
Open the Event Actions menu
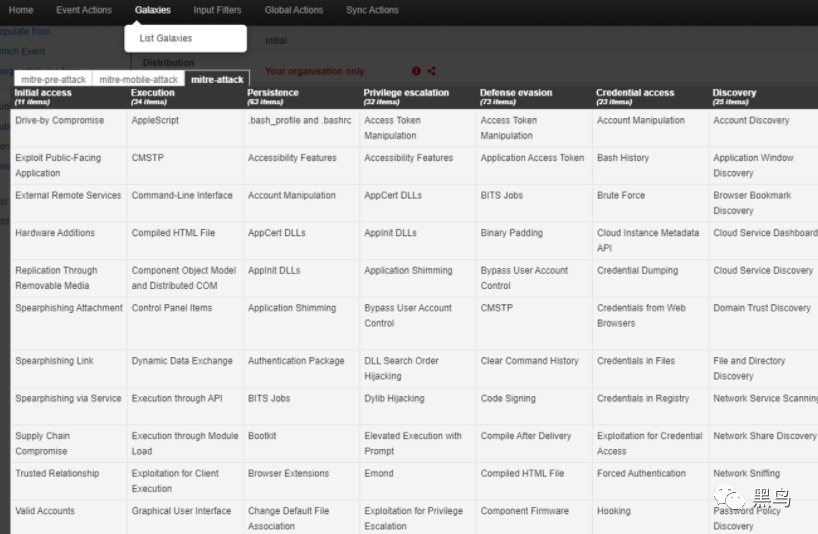[84, 10]
